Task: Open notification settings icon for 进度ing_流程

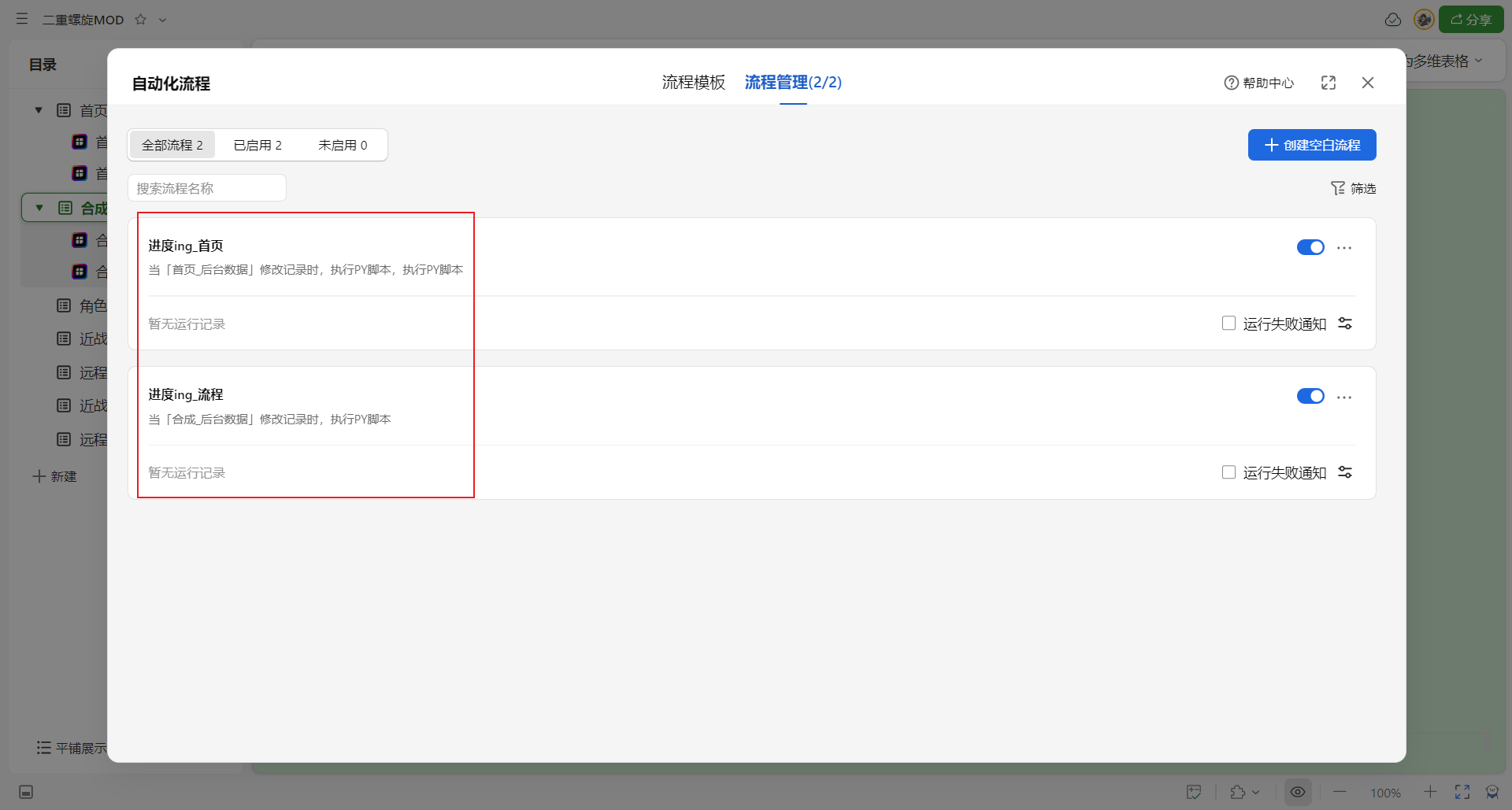Action: (x=1345, y=472)
